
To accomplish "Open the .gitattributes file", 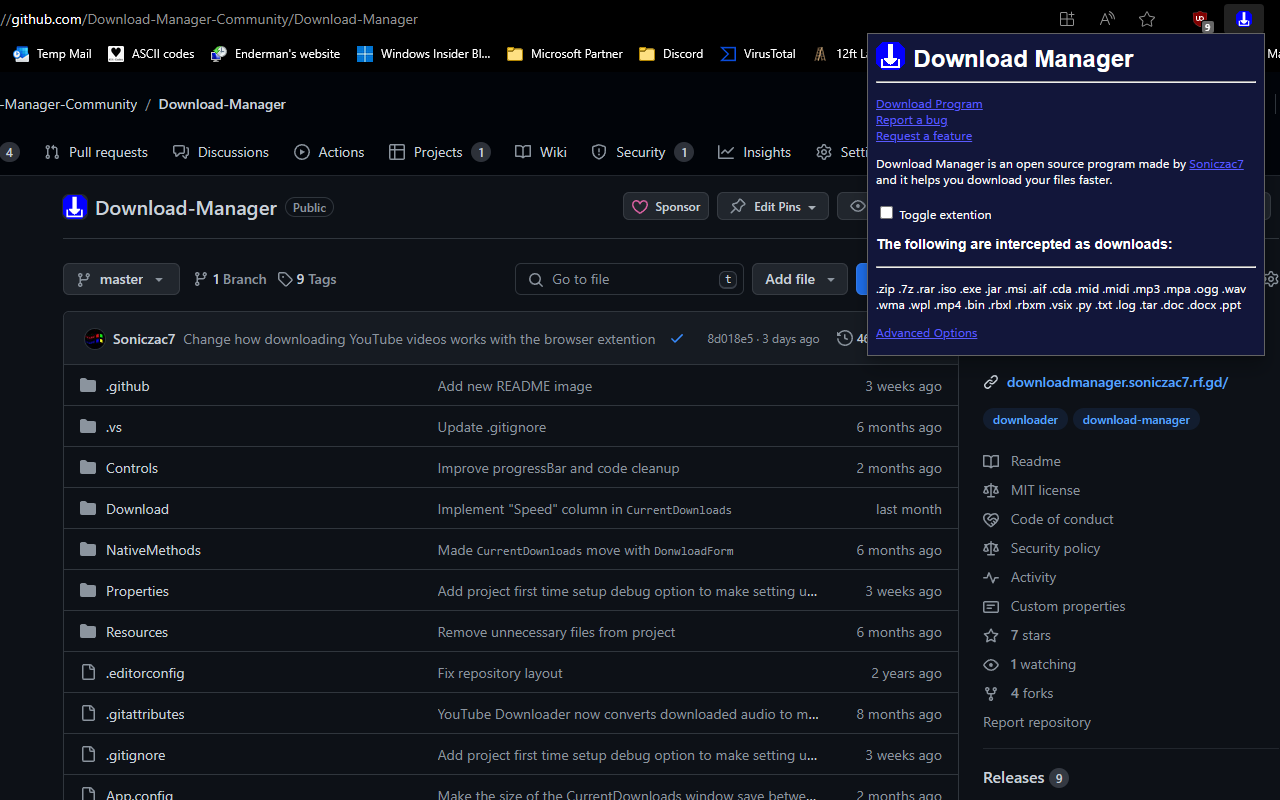I will 145,714.
